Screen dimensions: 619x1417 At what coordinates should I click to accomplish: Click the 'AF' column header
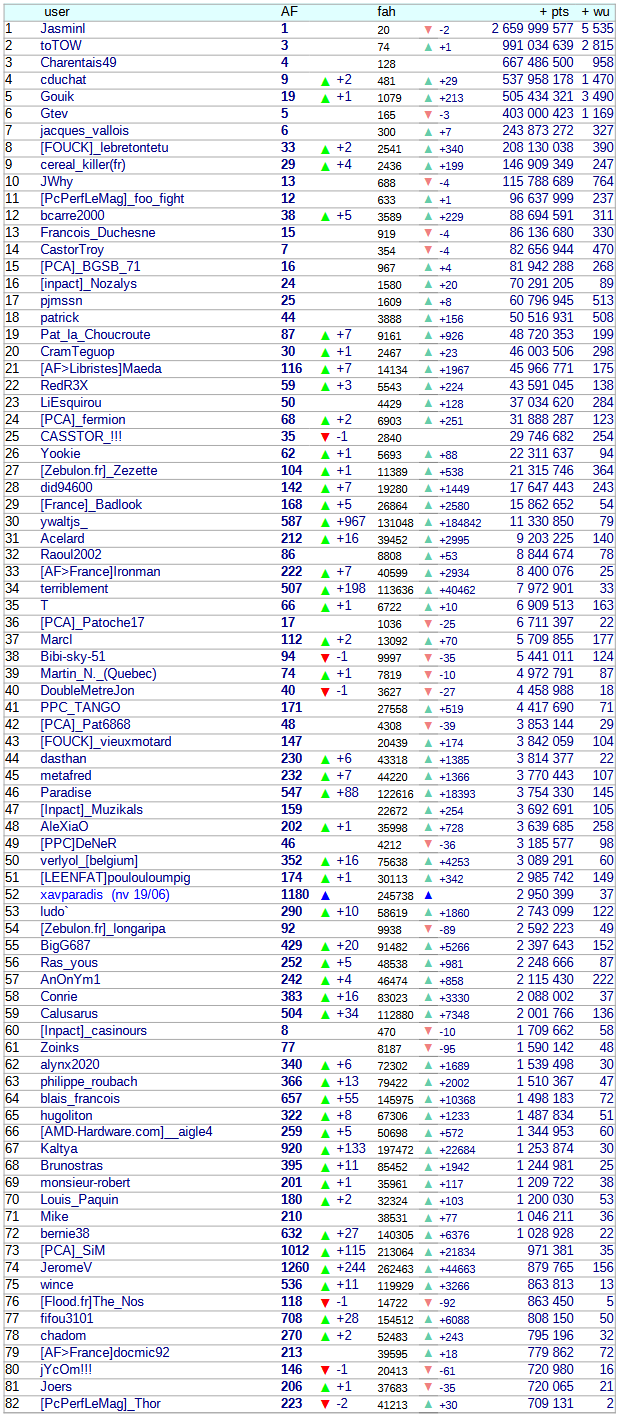288,11
